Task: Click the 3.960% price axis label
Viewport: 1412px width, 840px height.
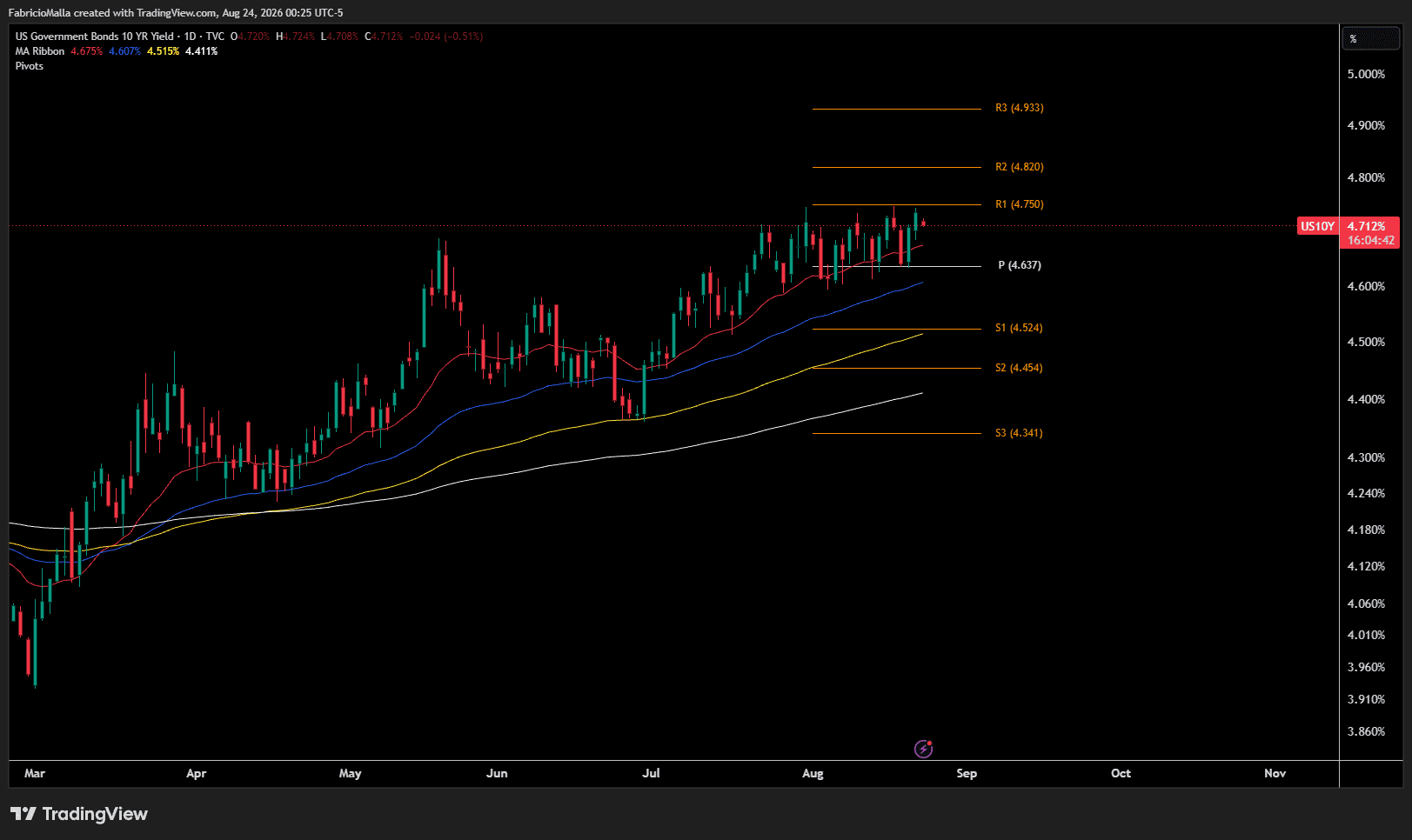Action: [x=1367, y=667]
